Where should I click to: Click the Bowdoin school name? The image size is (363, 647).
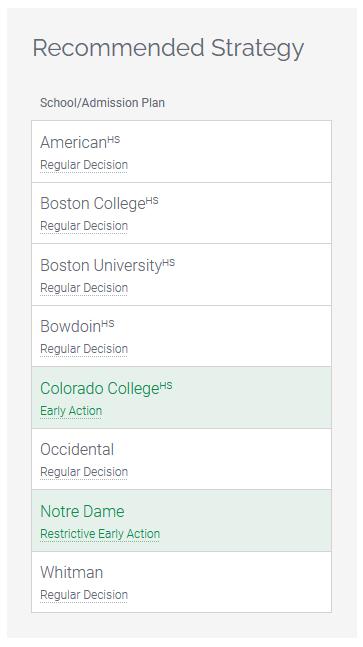[71, 327]
